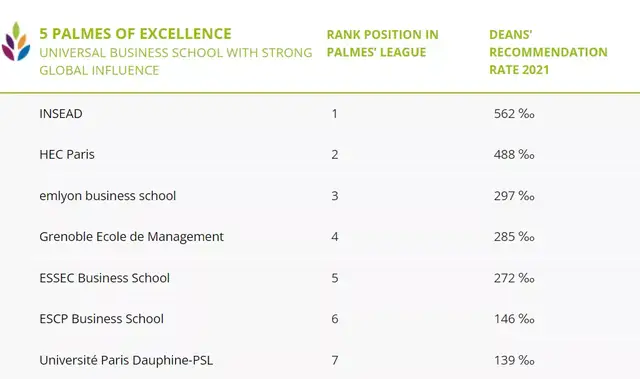Click the 297 ‰ rate for emlyon
This screenshot has height=379, width=640.
click(x=514, y=196)
